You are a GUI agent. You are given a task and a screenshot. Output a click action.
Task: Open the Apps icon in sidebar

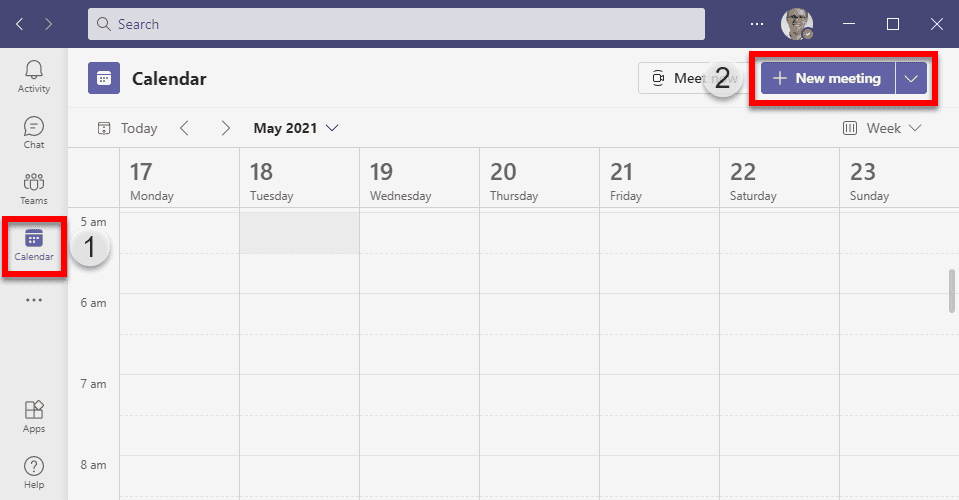34,416
